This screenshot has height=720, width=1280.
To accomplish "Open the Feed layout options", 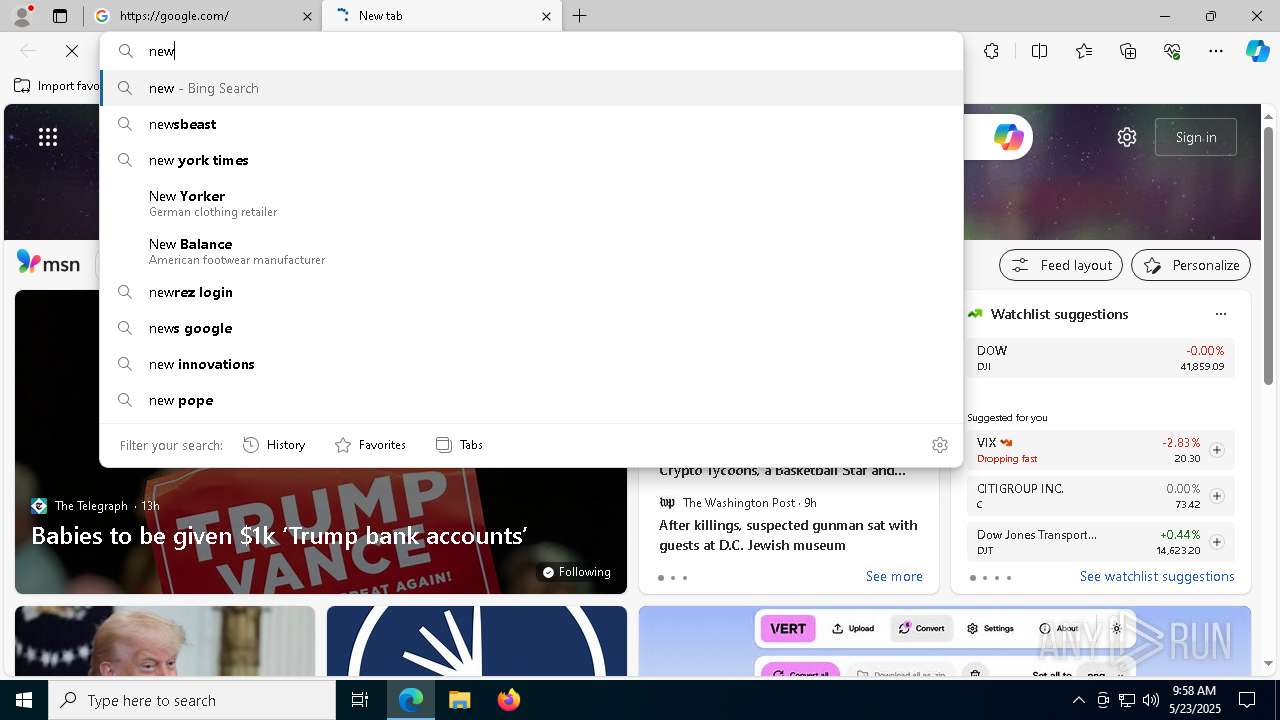I will coord(1062,265).
